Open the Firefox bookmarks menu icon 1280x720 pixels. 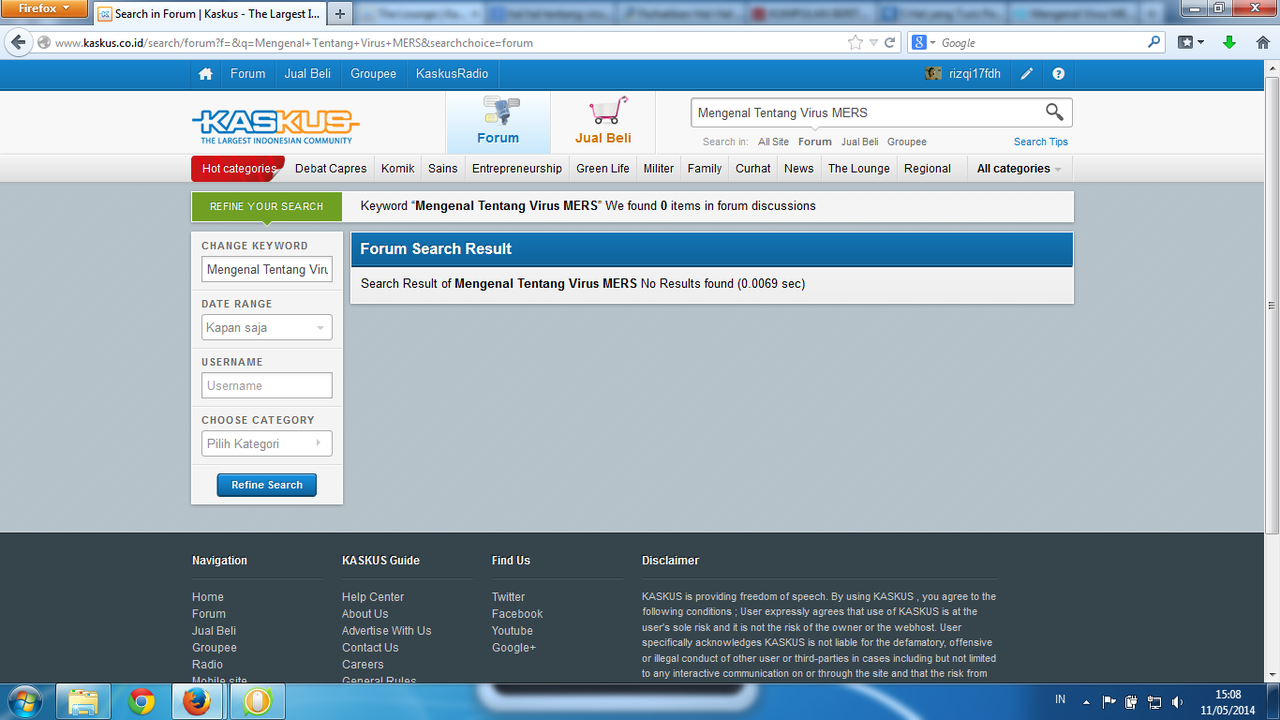[1190, 43]
